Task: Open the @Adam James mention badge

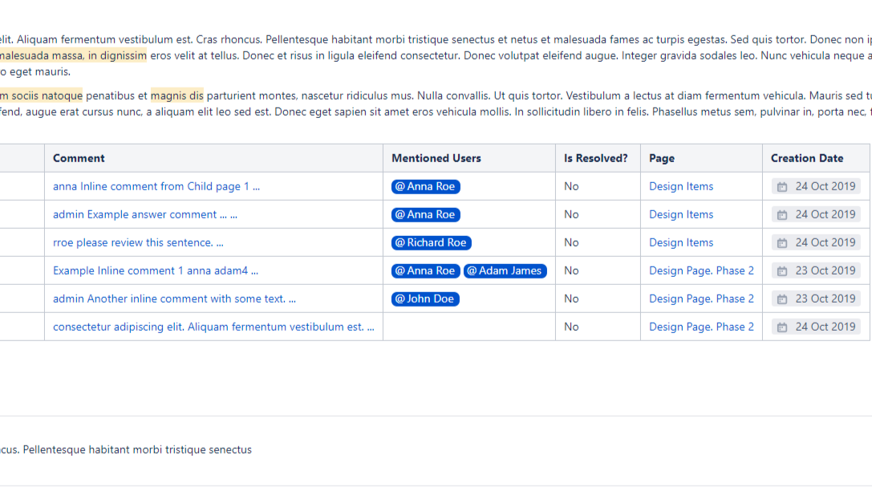Action: coord(505,271)
